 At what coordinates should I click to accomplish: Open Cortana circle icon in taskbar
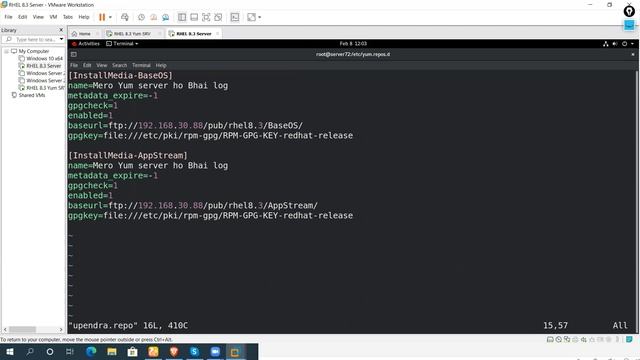(50, 352)
